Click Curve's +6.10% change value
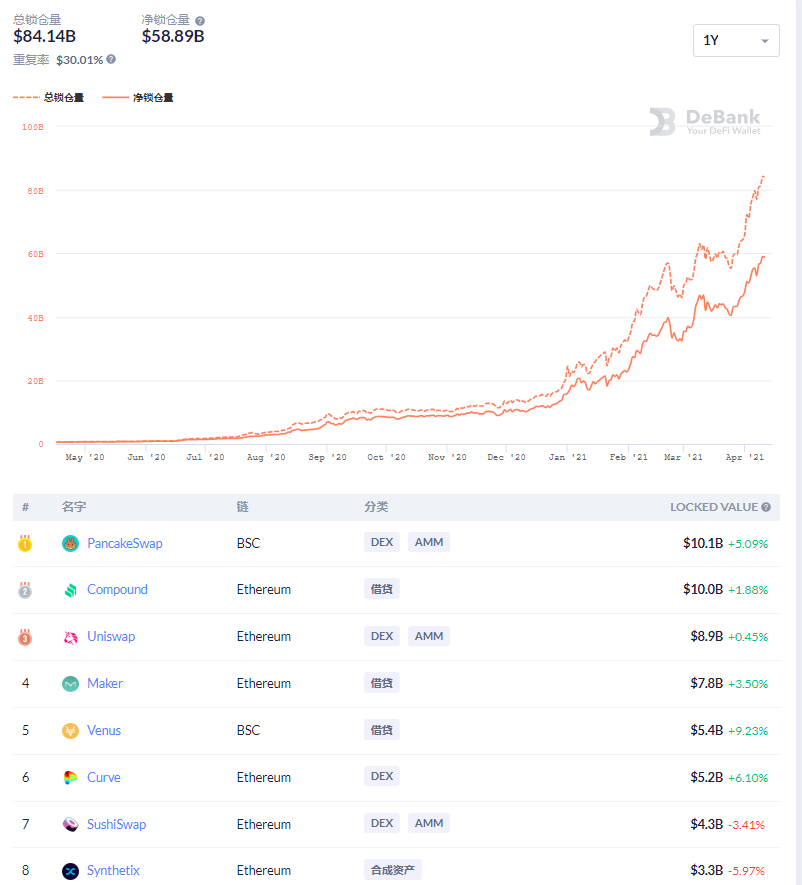This screenshot has width=802, height=885. tap(748, 778)
